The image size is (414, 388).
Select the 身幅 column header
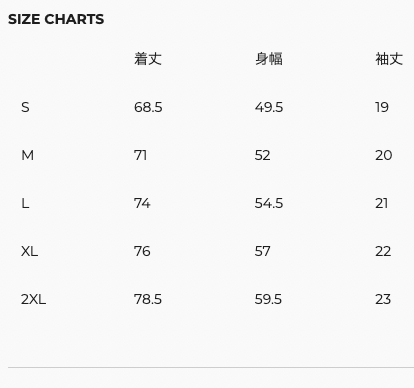click(269, 59)
